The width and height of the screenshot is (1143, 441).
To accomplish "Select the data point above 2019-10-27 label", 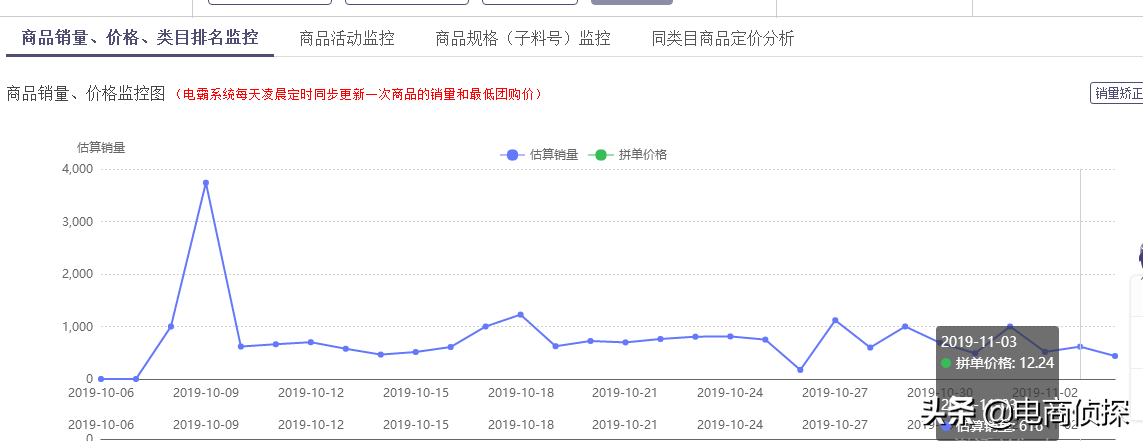I will [835, 320].
